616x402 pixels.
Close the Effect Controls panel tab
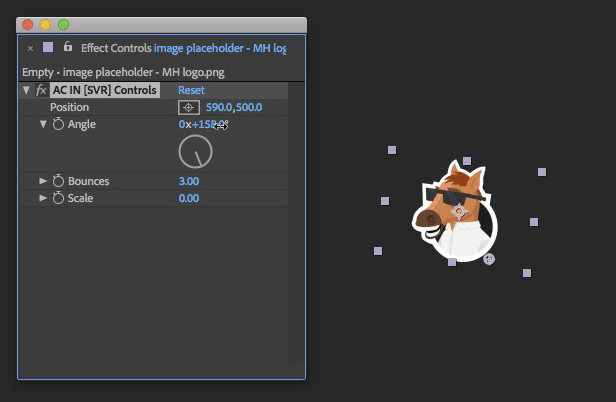(30, 48)
